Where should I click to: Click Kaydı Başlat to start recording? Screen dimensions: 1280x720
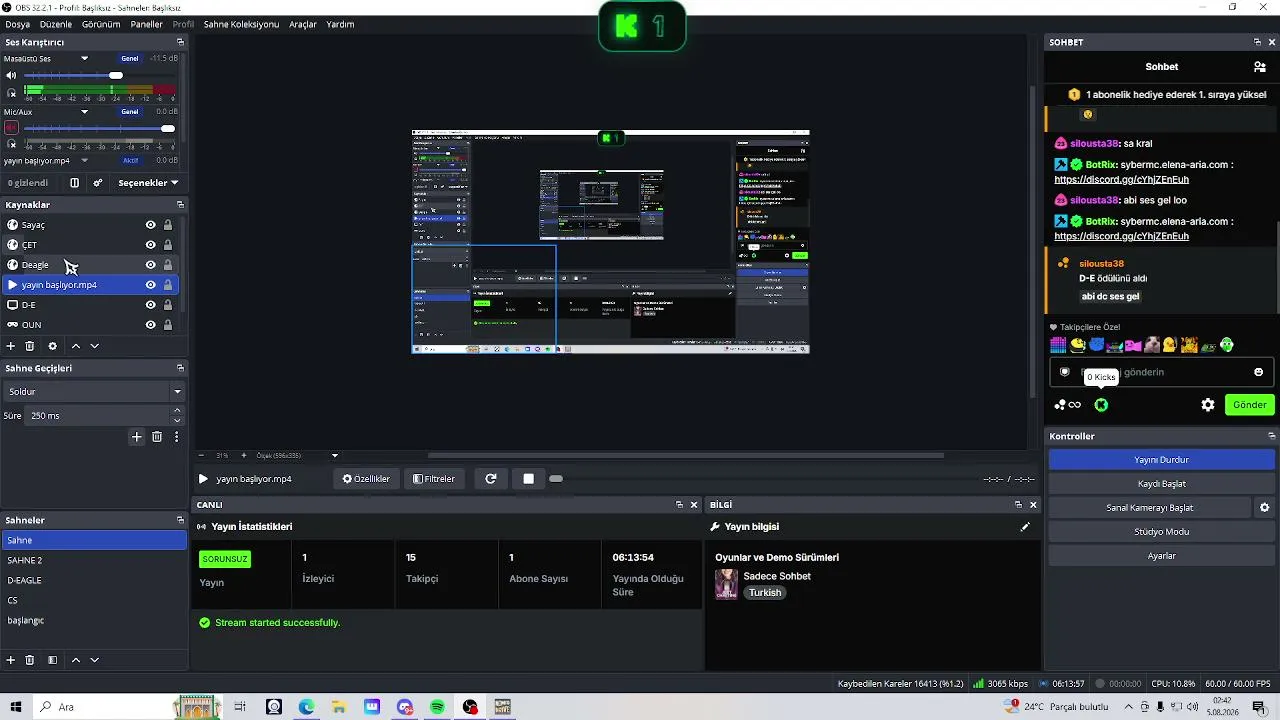[1161, 484]
